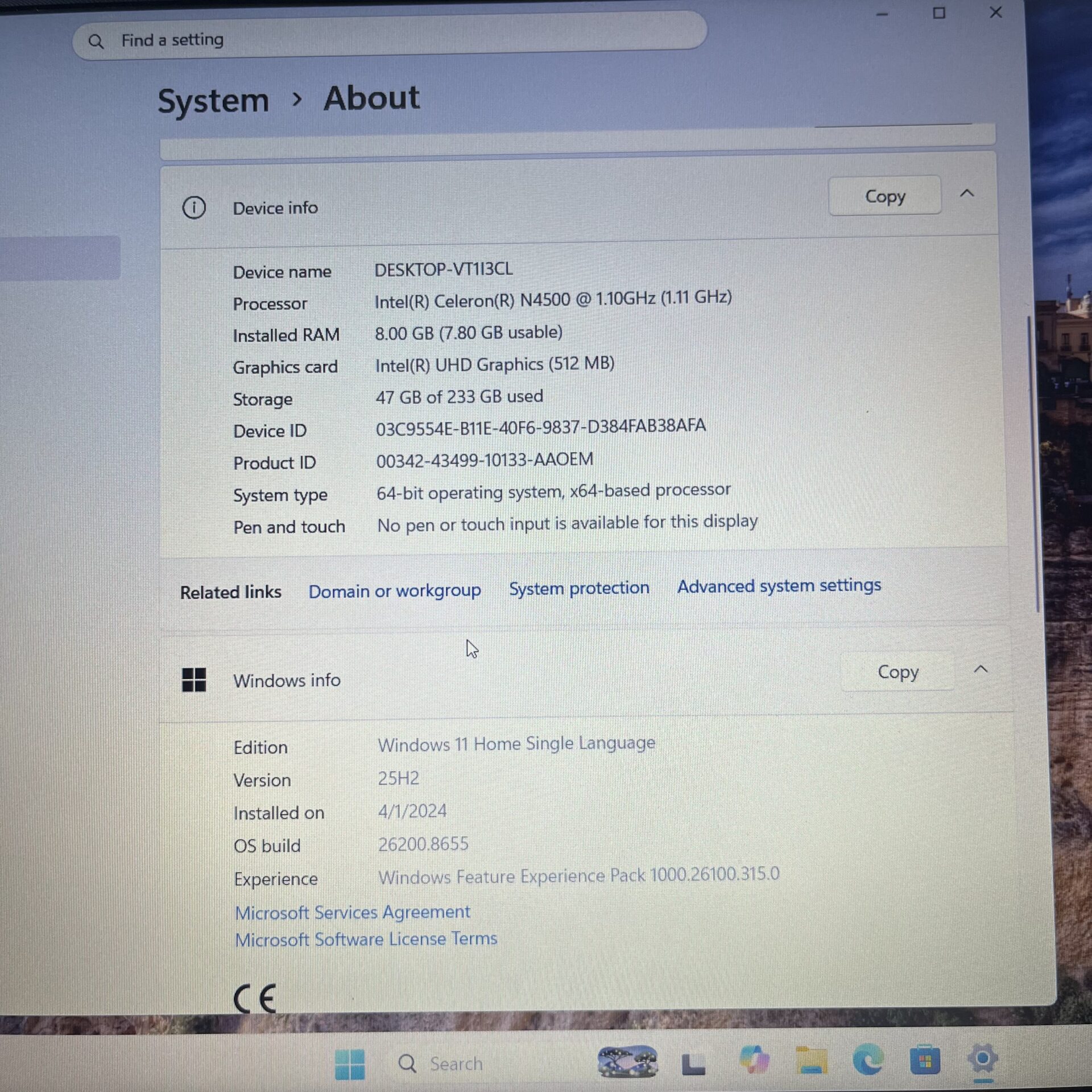The width and height of the screenshot is (1092, 1092).
Task: Focus the Find a setting search box
Action: tap(390, 35)
